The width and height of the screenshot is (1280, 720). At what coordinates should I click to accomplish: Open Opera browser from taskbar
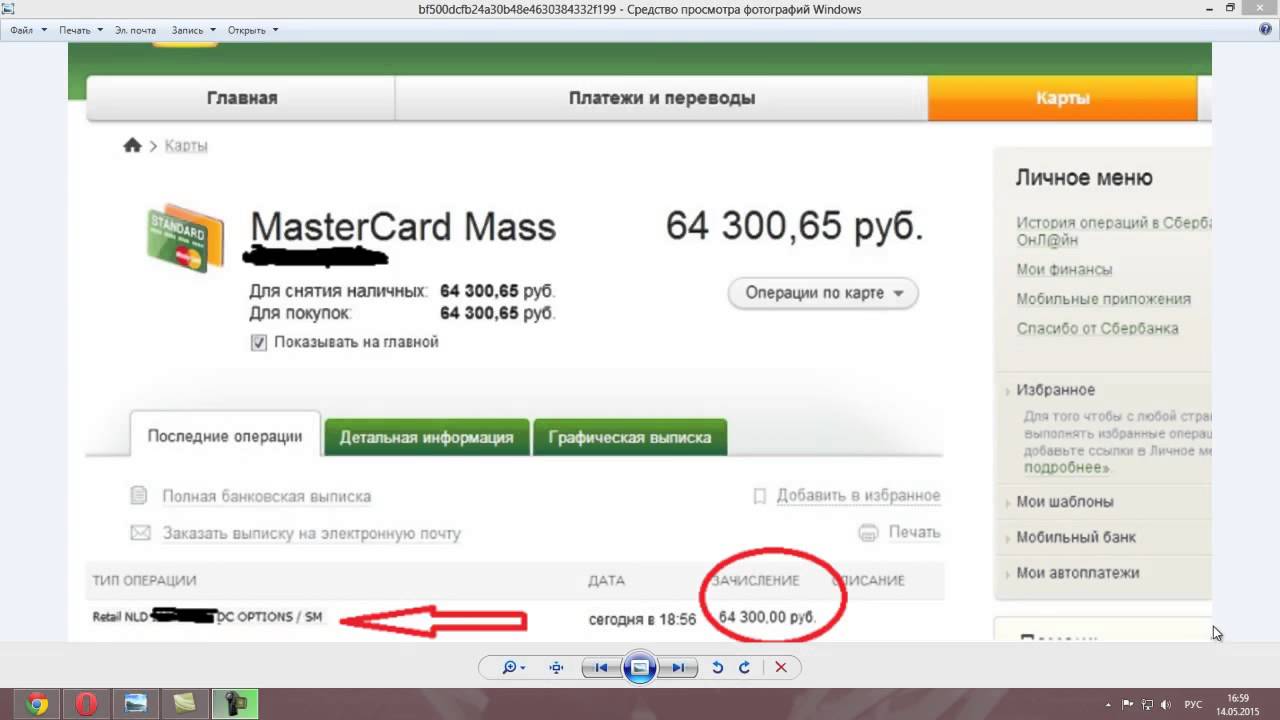(x=86, y=704)
